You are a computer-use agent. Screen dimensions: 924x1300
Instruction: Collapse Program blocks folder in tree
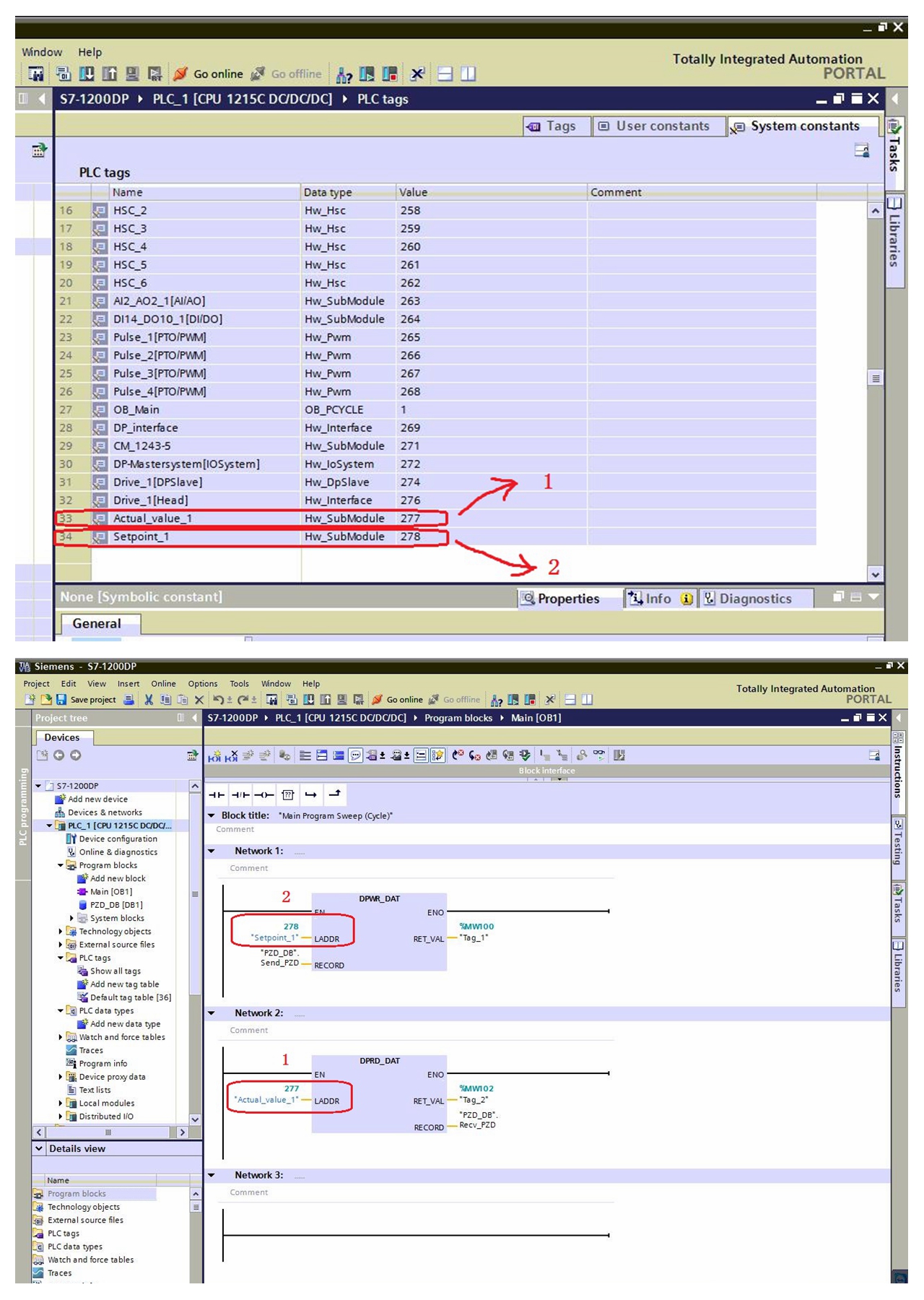[x=61, y=865]
